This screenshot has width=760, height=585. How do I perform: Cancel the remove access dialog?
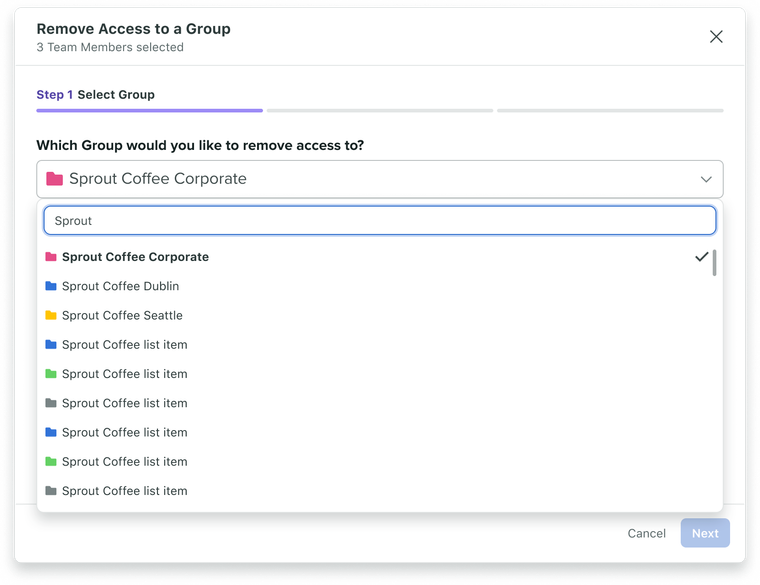click(x=647, y=533)
